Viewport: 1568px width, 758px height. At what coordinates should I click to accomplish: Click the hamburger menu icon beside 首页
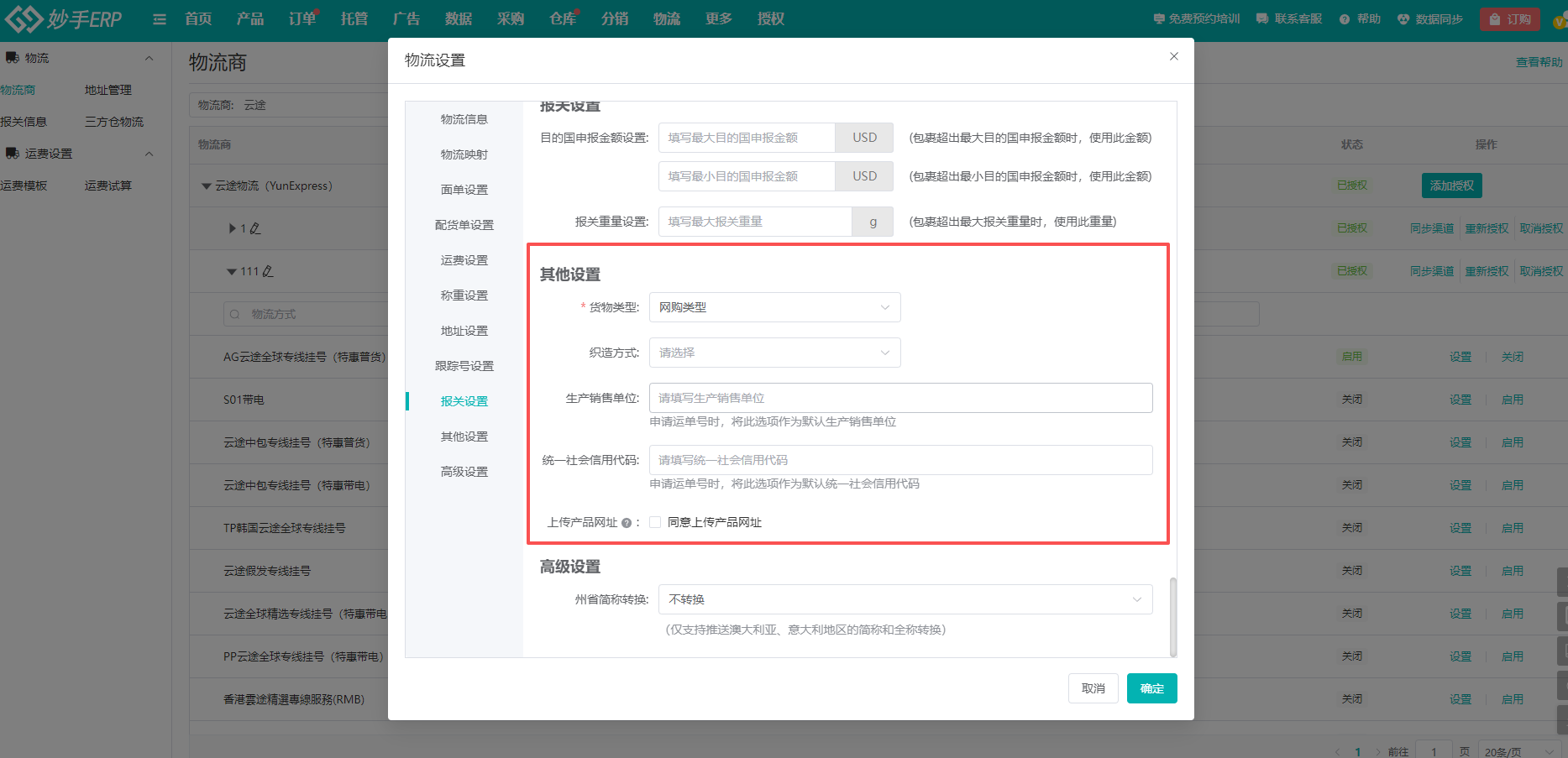tap(159, 18)
